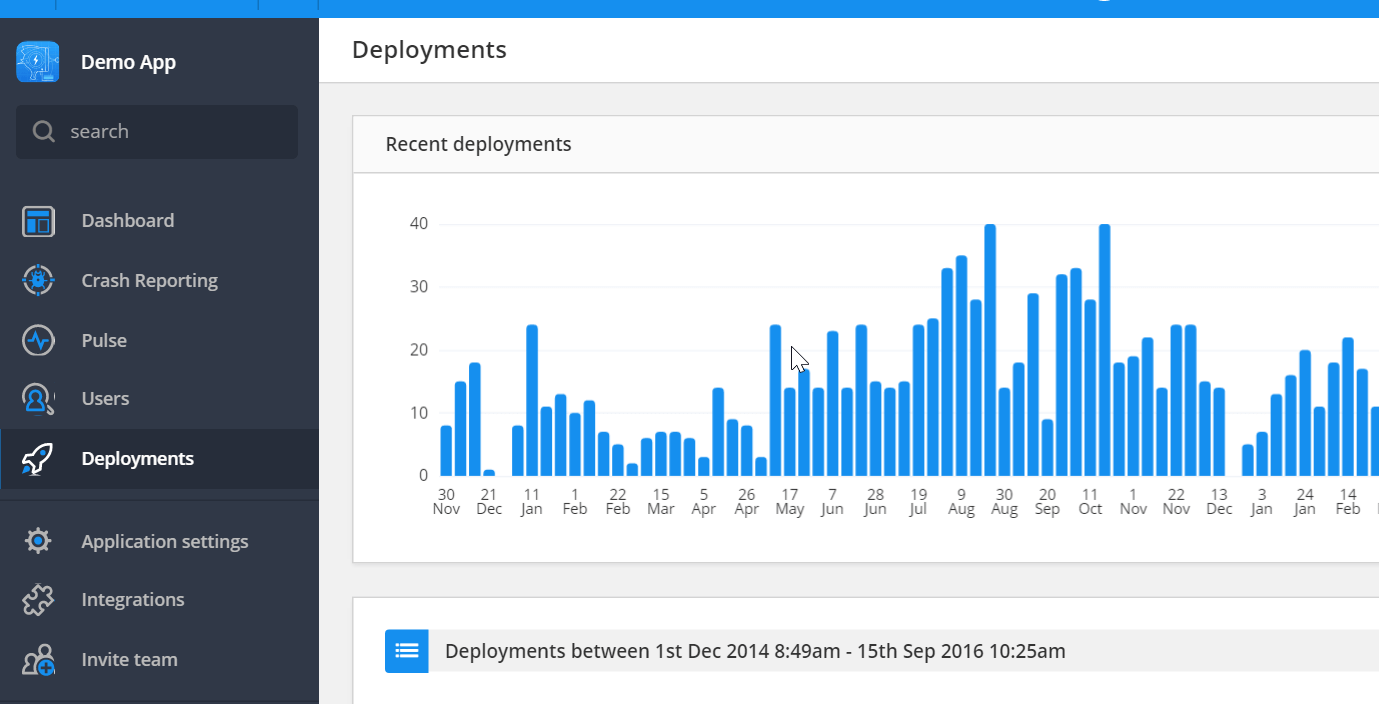
Task: Click the Crash Reporting bug icon
Action: (37, 280)
